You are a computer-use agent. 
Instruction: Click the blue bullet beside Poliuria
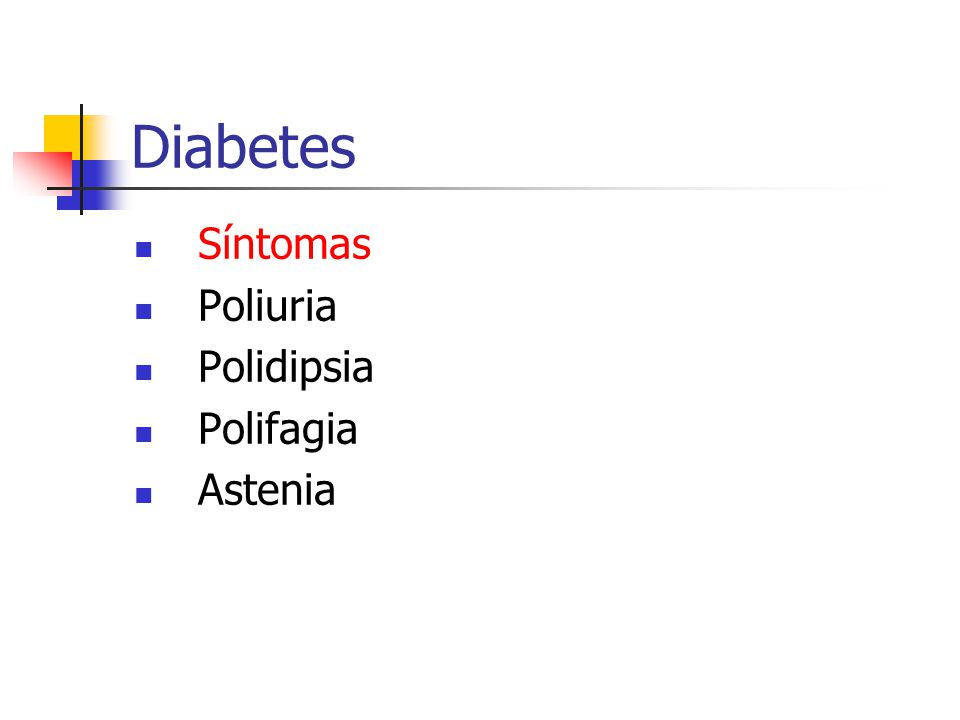tap(143, 311)
